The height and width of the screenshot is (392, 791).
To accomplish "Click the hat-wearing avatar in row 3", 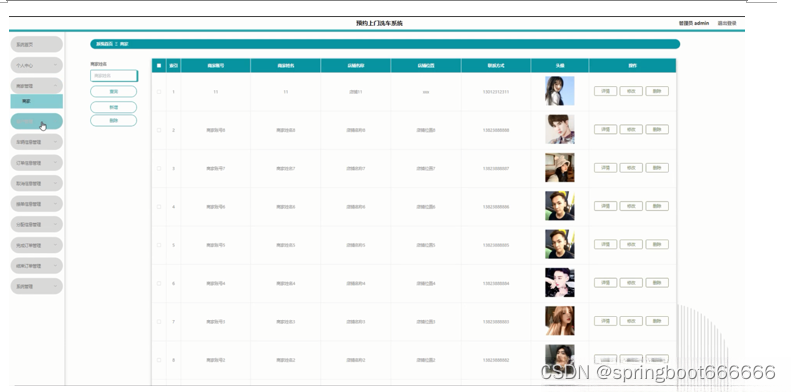I will (559, 167).
